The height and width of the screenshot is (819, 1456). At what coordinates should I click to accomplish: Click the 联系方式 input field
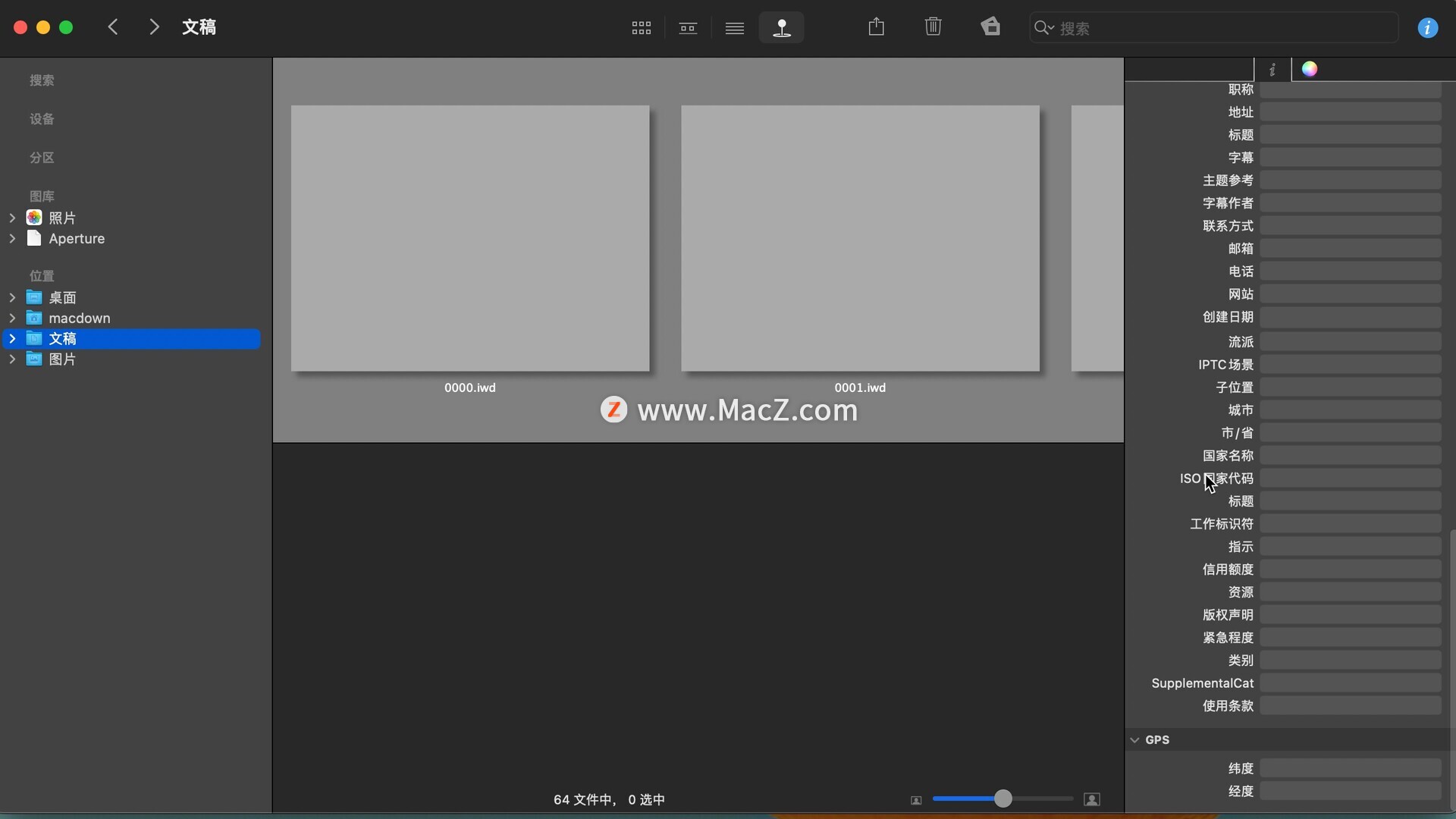coord(1351,225)
